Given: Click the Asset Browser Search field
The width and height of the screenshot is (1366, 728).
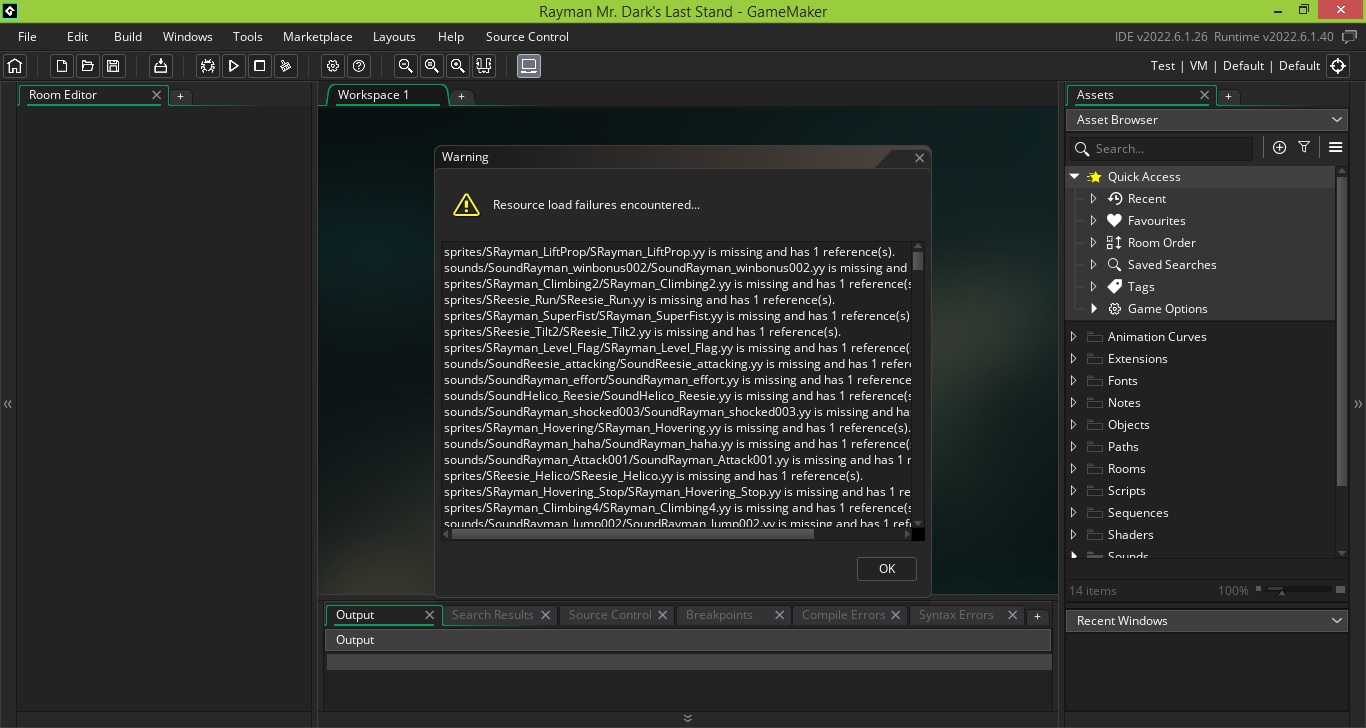Looking at the screenshot, I should [x=1161, y=149].
